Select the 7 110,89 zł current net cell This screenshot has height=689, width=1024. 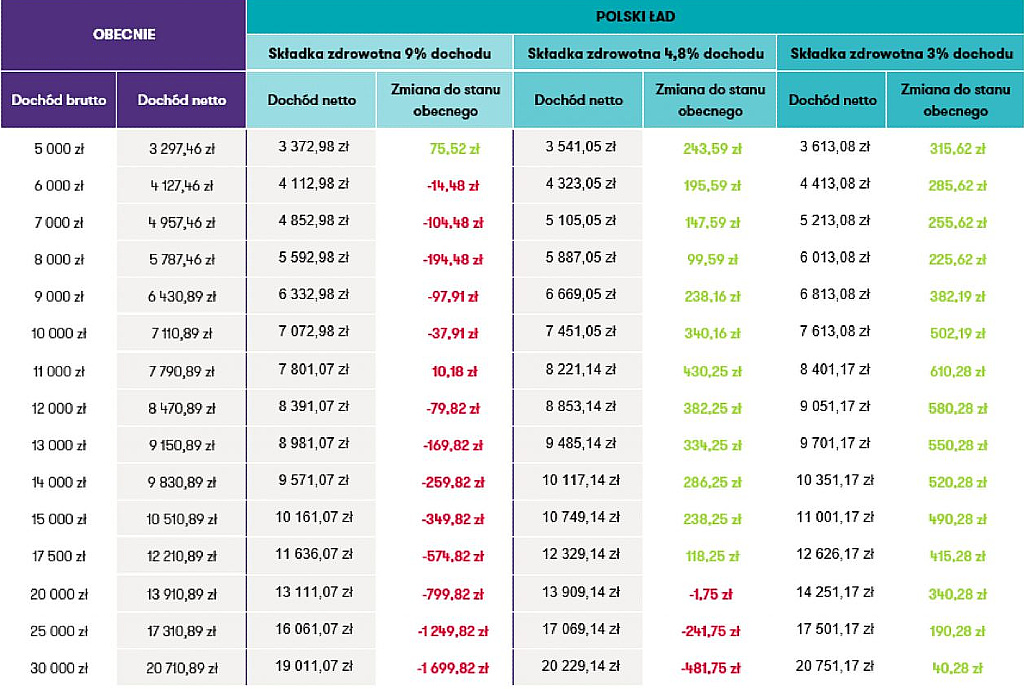(182, 334)
